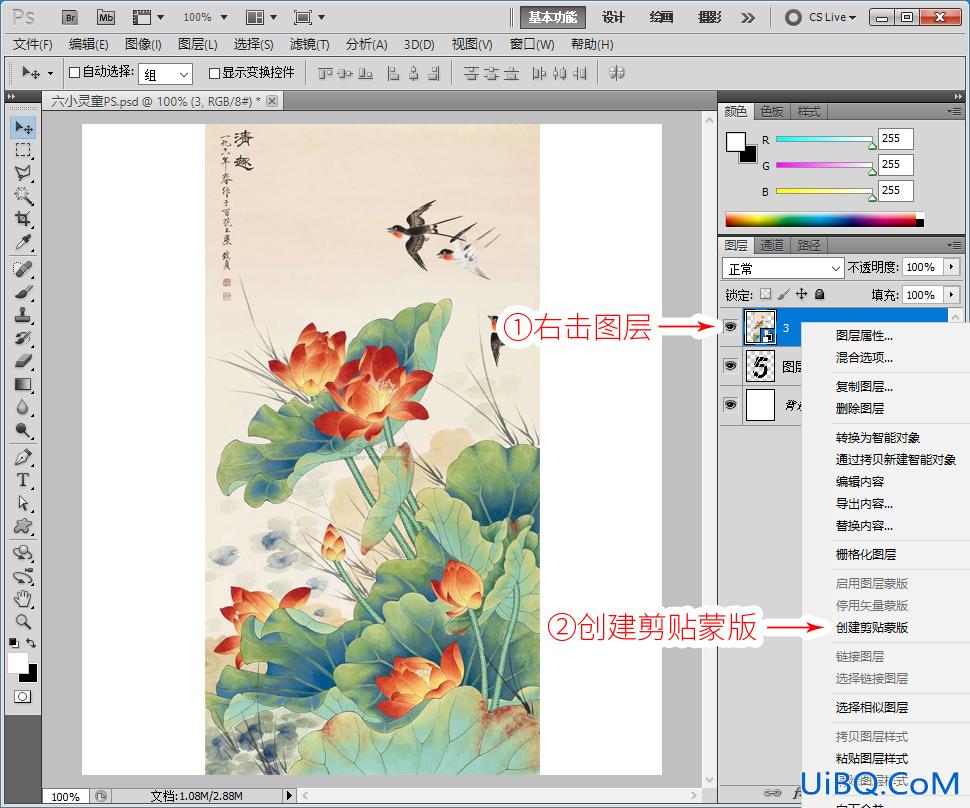Image resolution: width=970 pixels, height=808 pixels.
Task: Choose 创建剪贴蒙版 from context menu
Action: tap(872, 627)
